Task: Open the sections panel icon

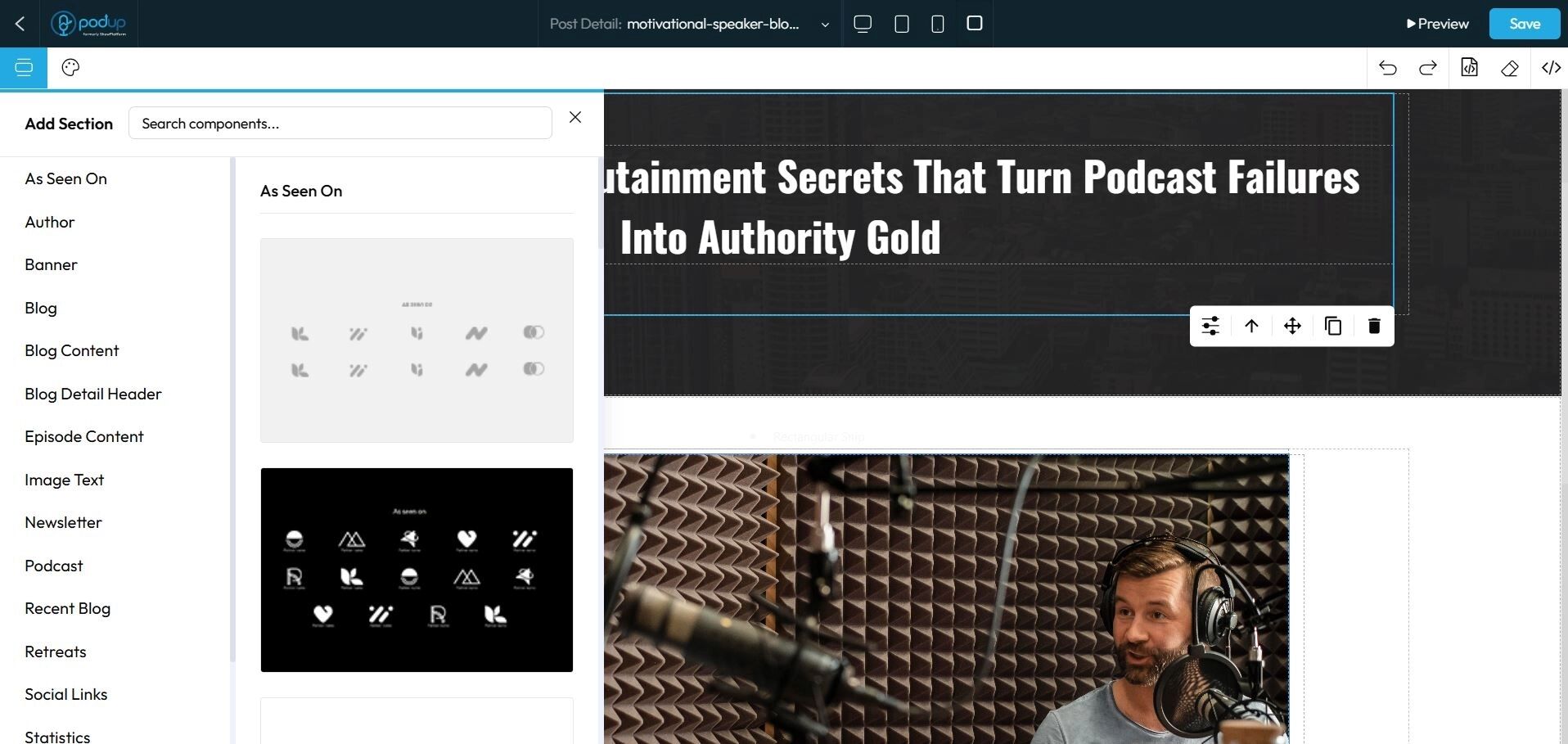Action: point(24,67)
